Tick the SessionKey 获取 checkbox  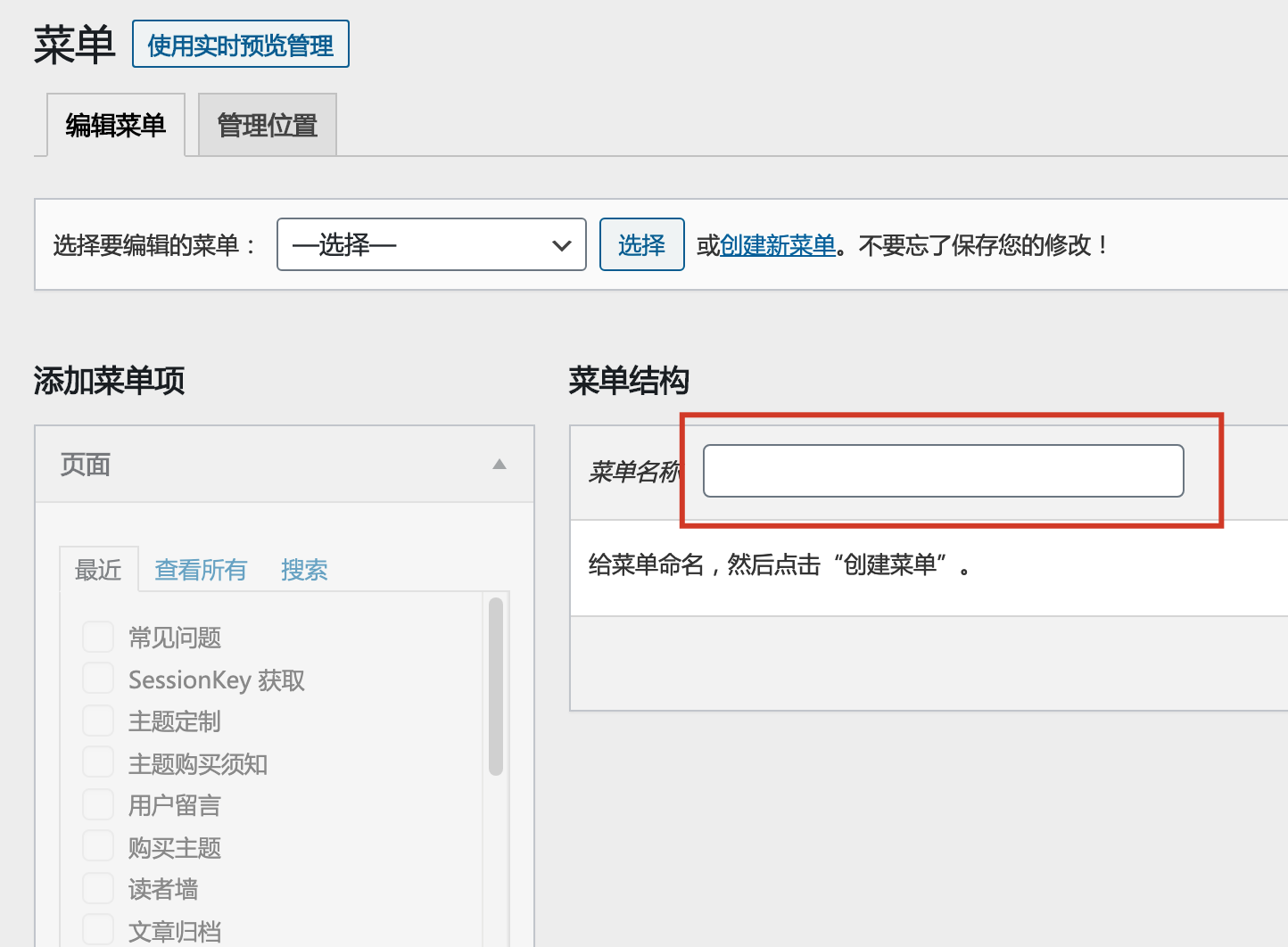coord(98,679)
